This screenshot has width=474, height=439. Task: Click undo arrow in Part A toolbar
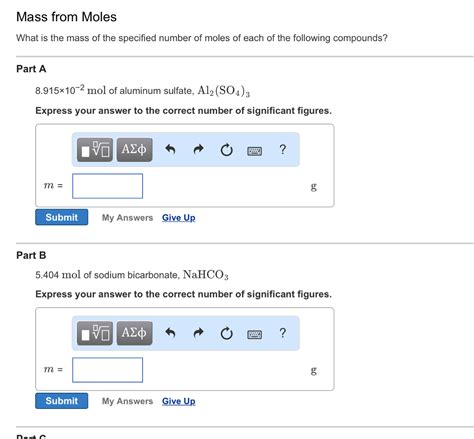pos(170,149)
